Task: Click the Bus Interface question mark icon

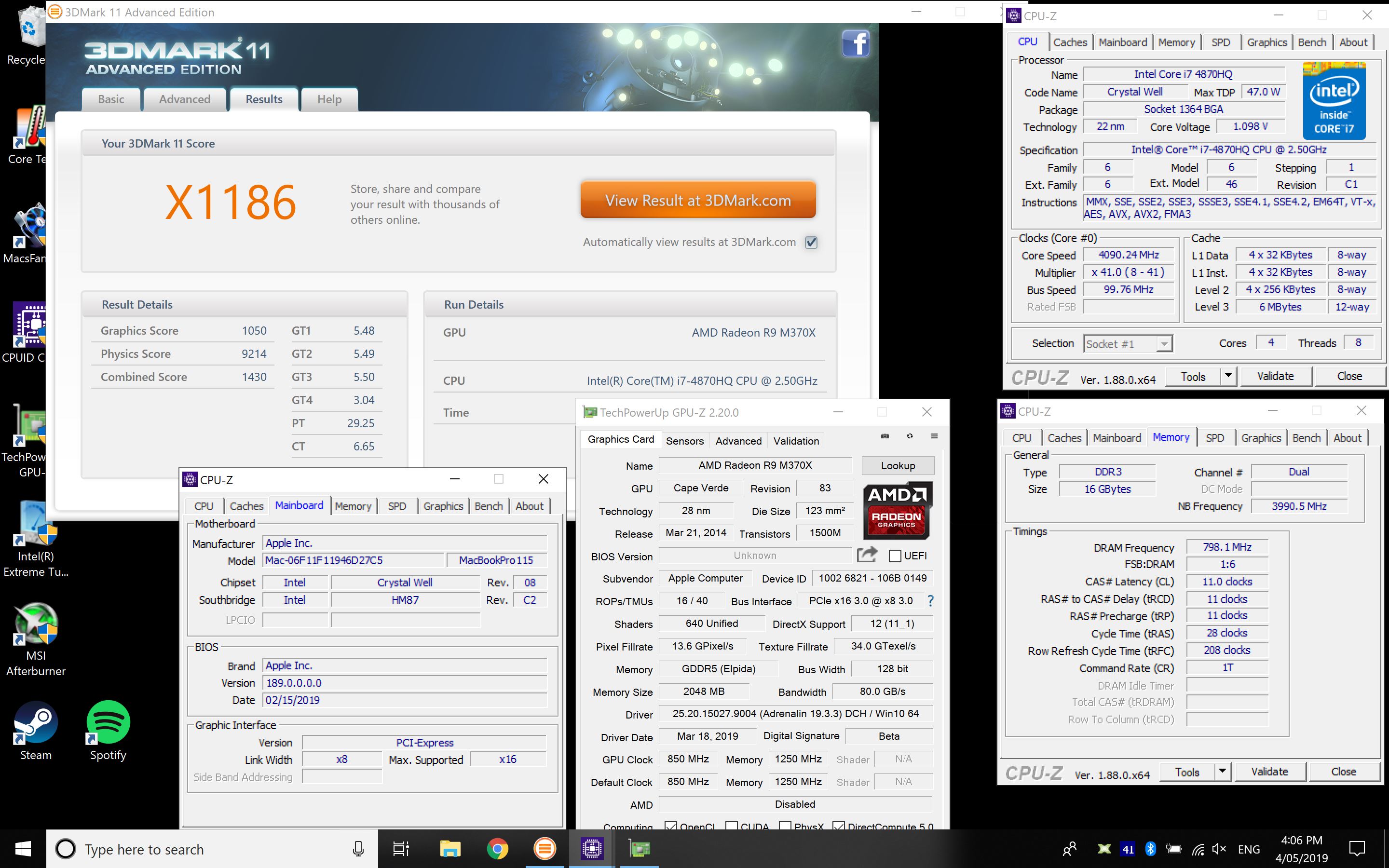Action: [x=930, y=600]
